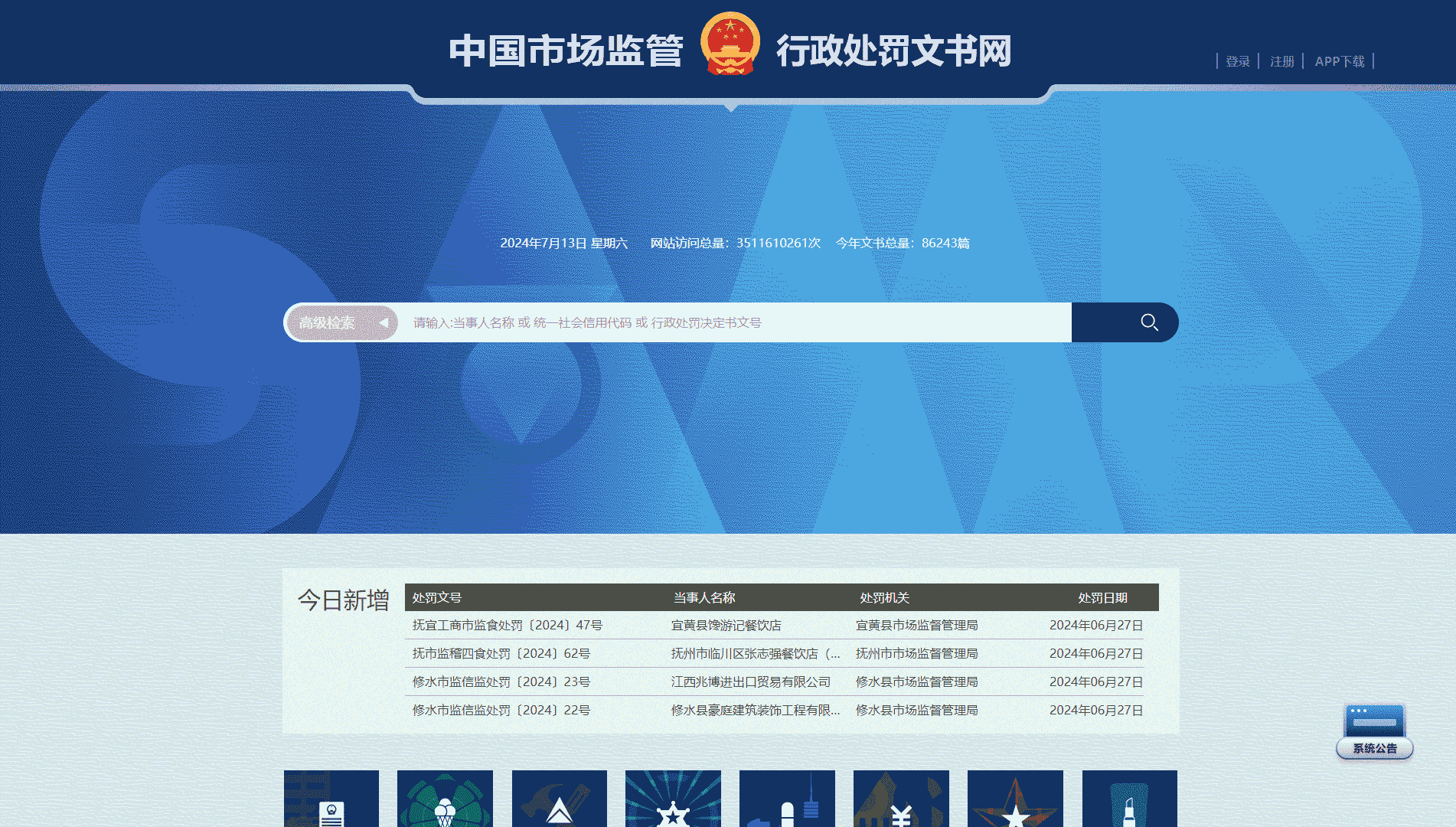Click the APP下载 download link
This screenshot has height=827, width=1456.
1340,61
